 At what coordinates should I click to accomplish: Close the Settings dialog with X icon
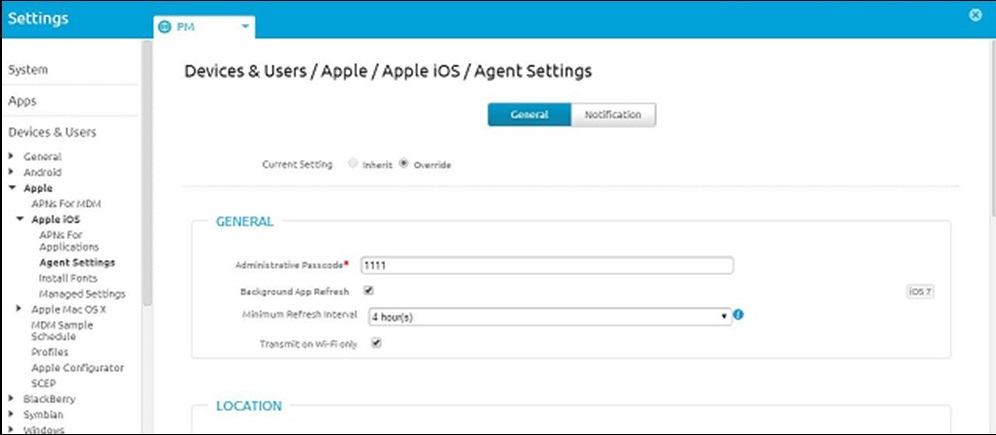976,15
